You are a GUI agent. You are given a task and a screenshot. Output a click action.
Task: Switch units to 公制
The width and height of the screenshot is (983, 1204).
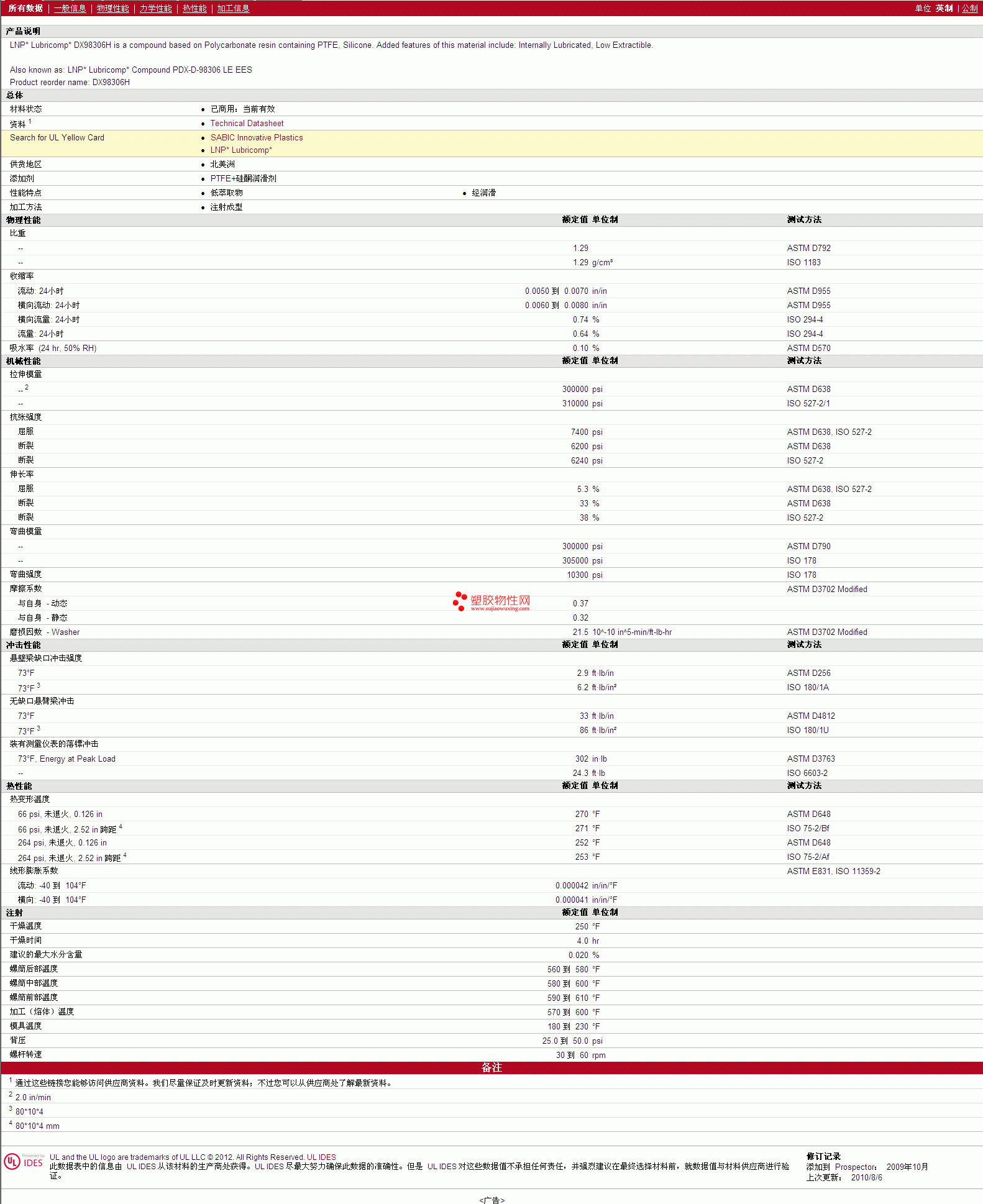tap(970, 8)
